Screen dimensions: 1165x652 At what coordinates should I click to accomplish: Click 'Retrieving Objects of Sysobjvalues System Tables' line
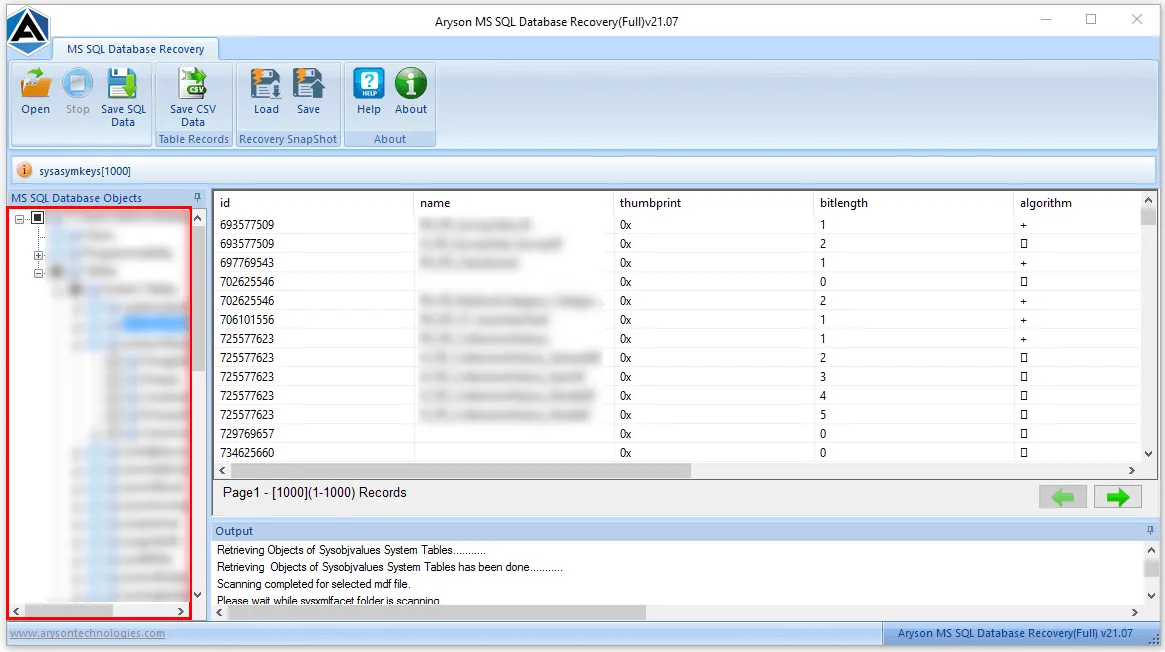351,550
